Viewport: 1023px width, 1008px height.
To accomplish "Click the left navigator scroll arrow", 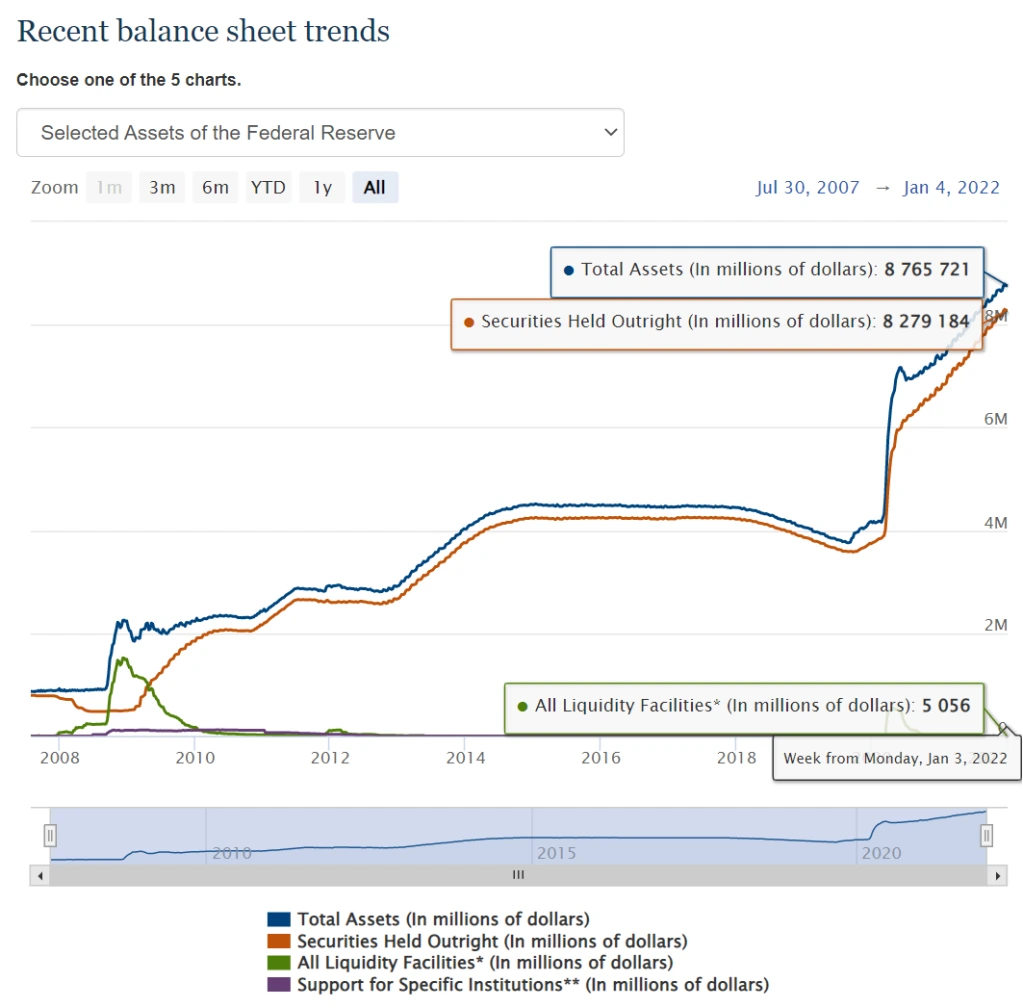I will 39,874.
